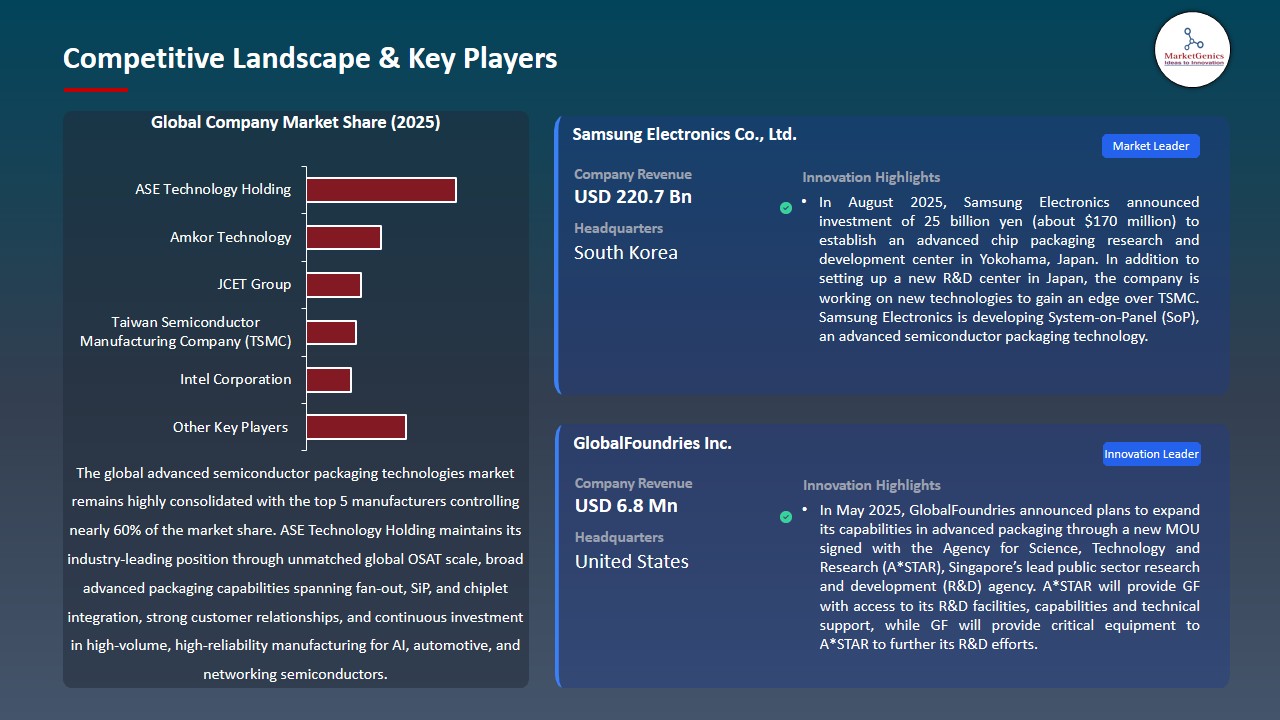Screen dimensions: 1280x720
Task: Click the green checkmark beside GlobalFoundries' highlights
Action: 786,518
